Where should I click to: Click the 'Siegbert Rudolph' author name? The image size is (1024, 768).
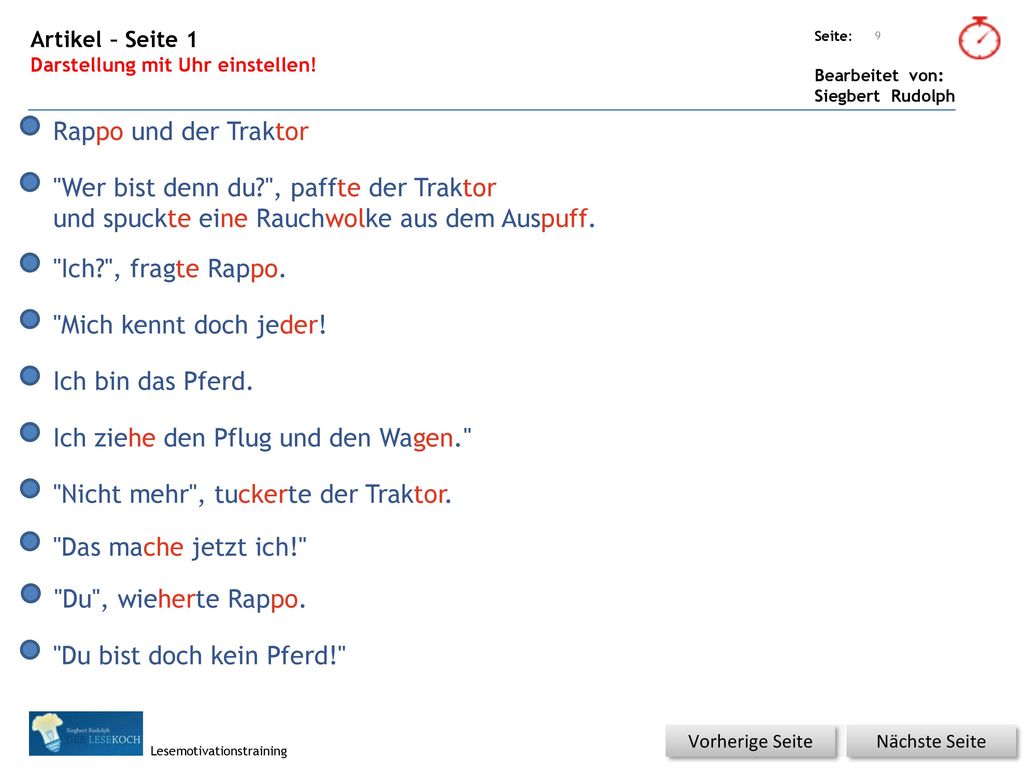click(x=884, y=96)
